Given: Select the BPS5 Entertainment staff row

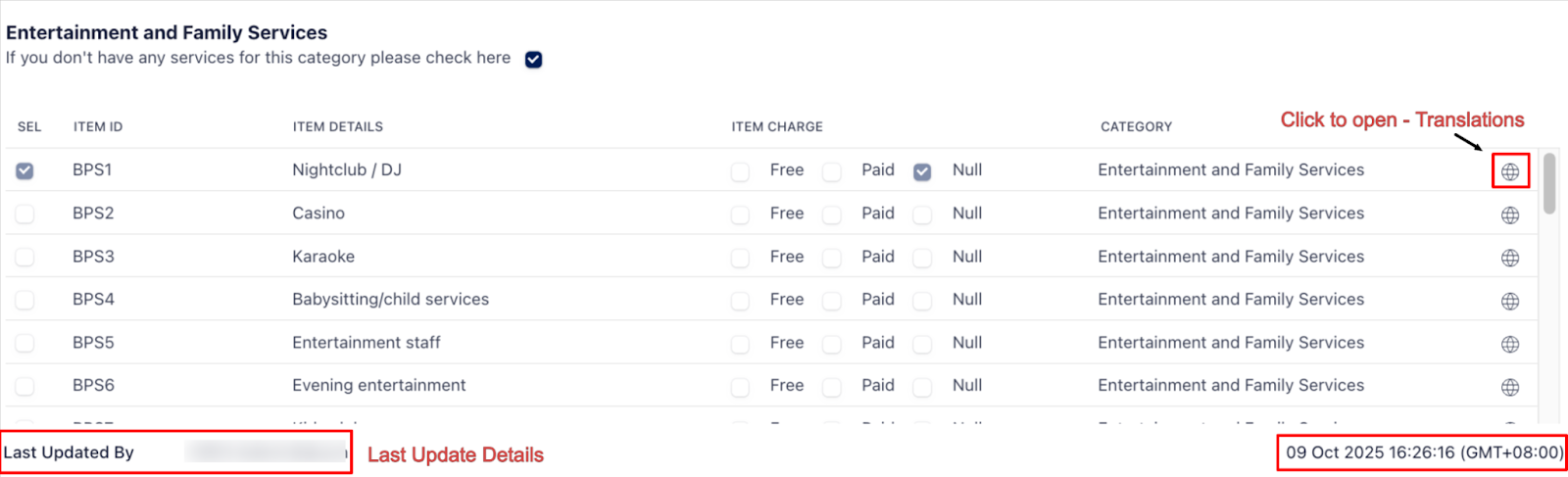Looking at the screenshot, I should (x=24, y=344).
